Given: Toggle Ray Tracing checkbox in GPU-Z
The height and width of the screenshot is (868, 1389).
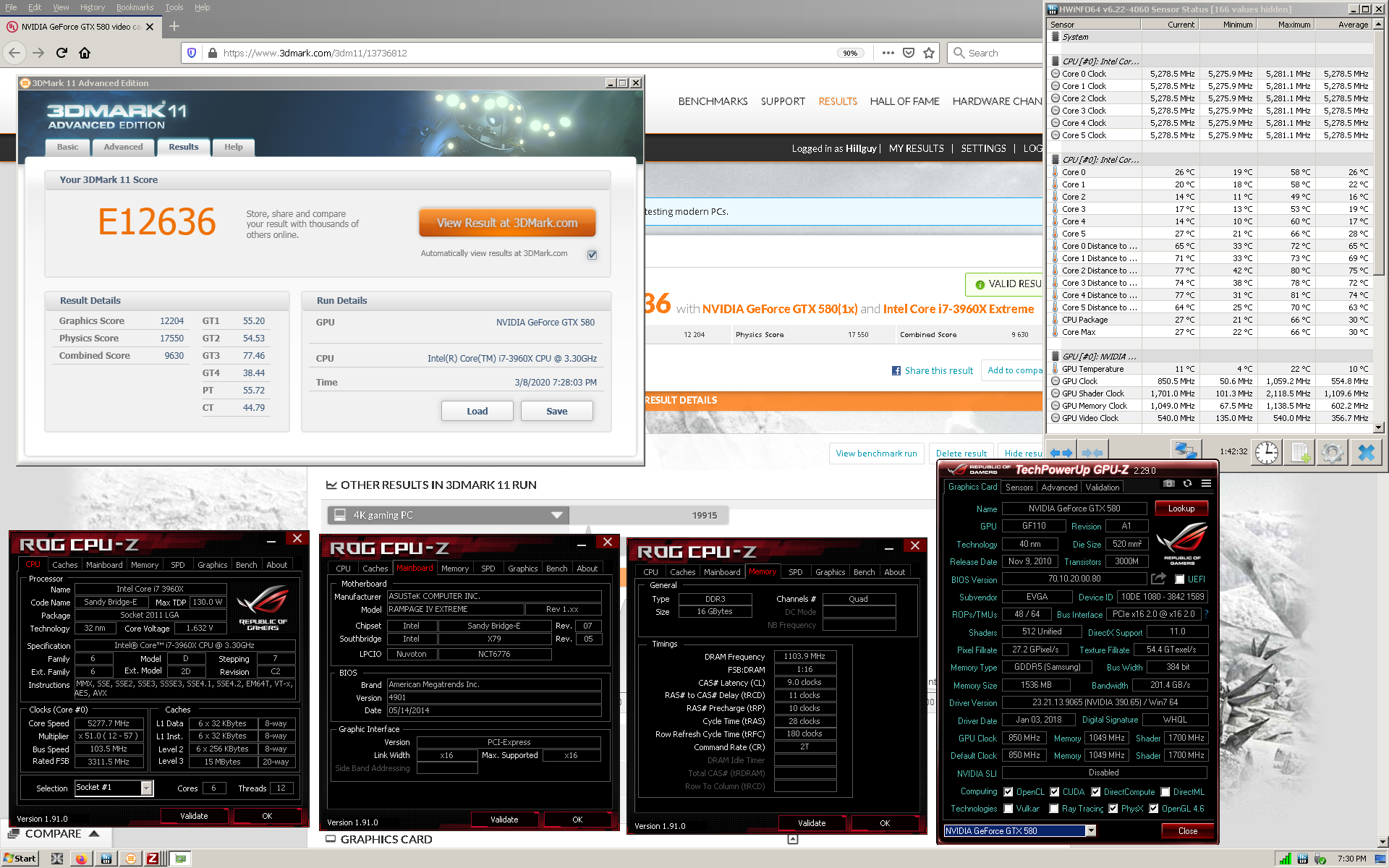Looking at the screenshot, I should [x=1054, y=809].
